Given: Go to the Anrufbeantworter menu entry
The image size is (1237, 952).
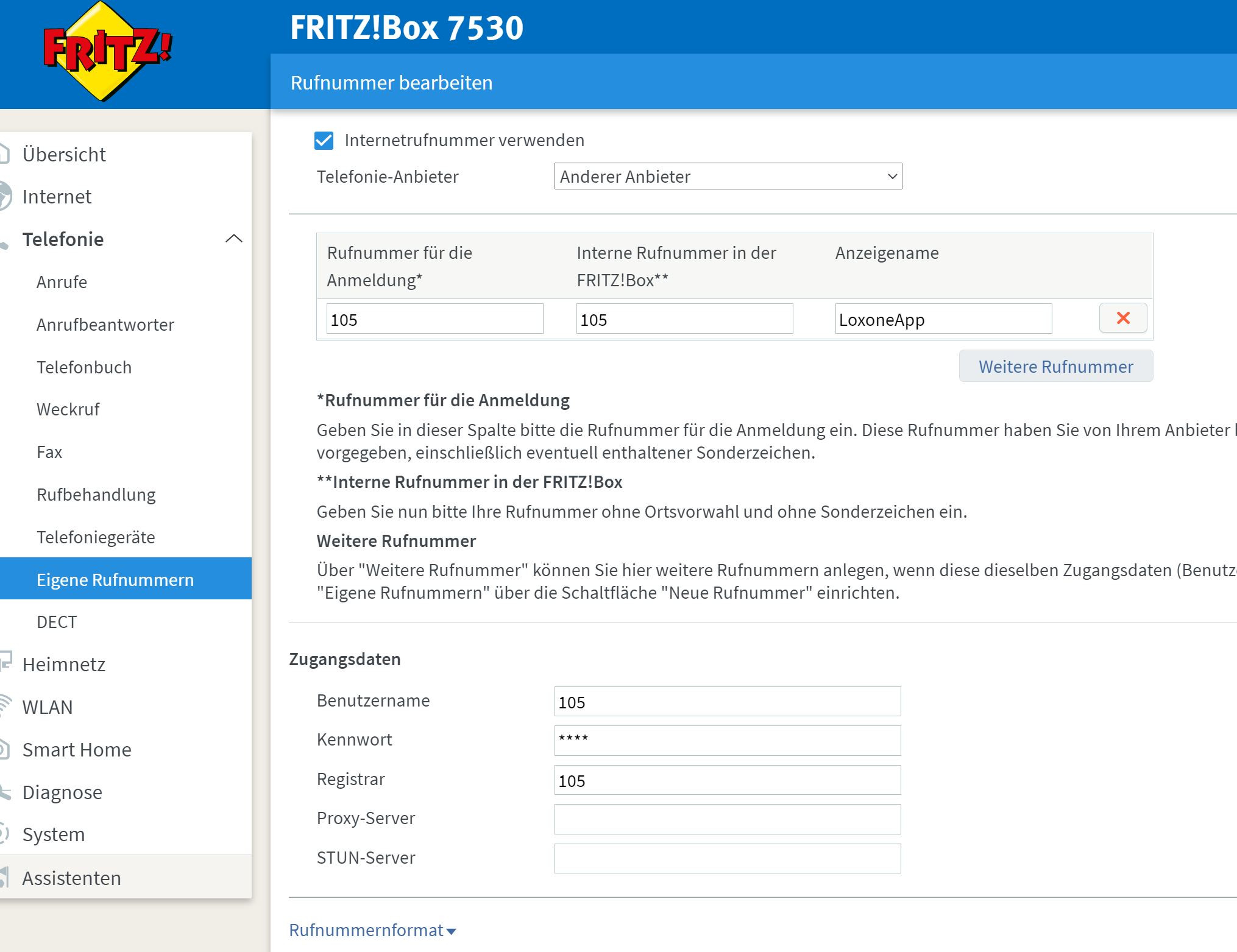Looking at the screenshot, I should [105, 325].
